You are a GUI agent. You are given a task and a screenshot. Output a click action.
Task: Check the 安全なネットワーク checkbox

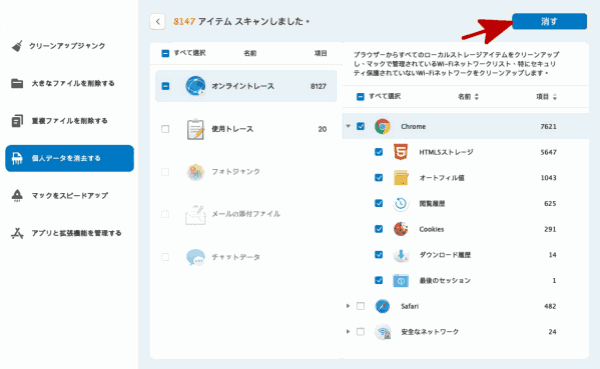pos(360,332)
